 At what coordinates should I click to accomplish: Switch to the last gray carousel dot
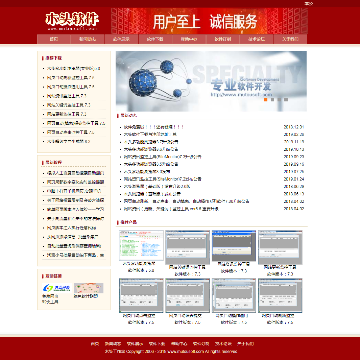(x=286, y=99)
